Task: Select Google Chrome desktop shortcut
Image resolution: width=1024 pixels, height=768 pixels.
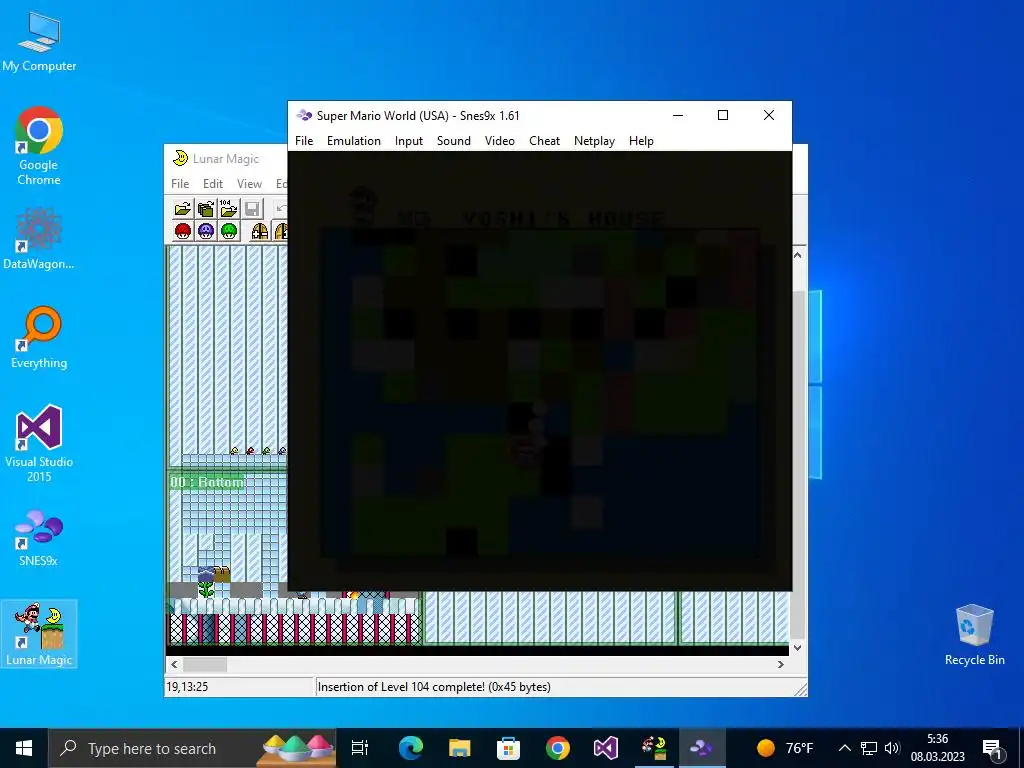Action: point(39,146)
